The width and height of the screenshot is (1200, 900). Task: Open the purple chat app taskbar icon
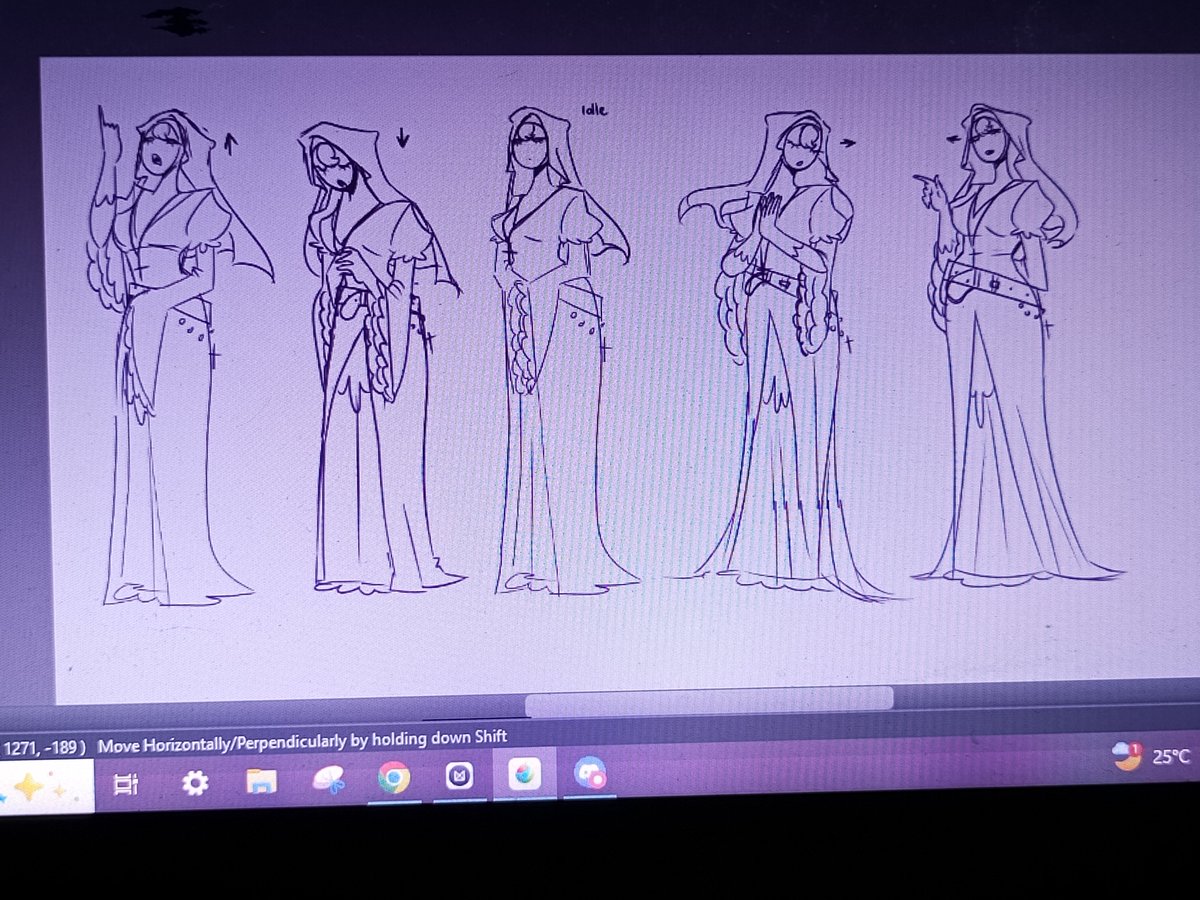590,773
